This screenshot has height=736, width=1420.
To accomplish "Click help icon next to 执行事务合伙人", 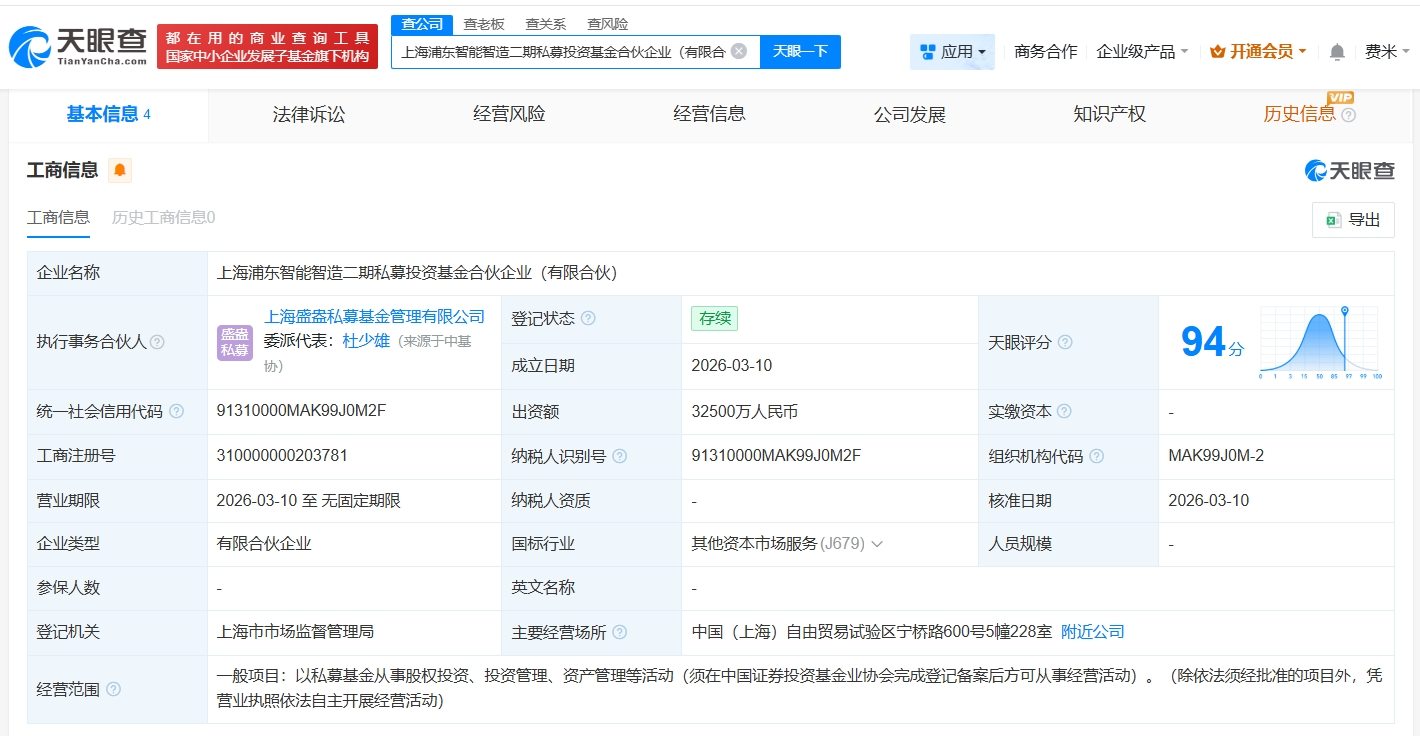I will 157,342.
